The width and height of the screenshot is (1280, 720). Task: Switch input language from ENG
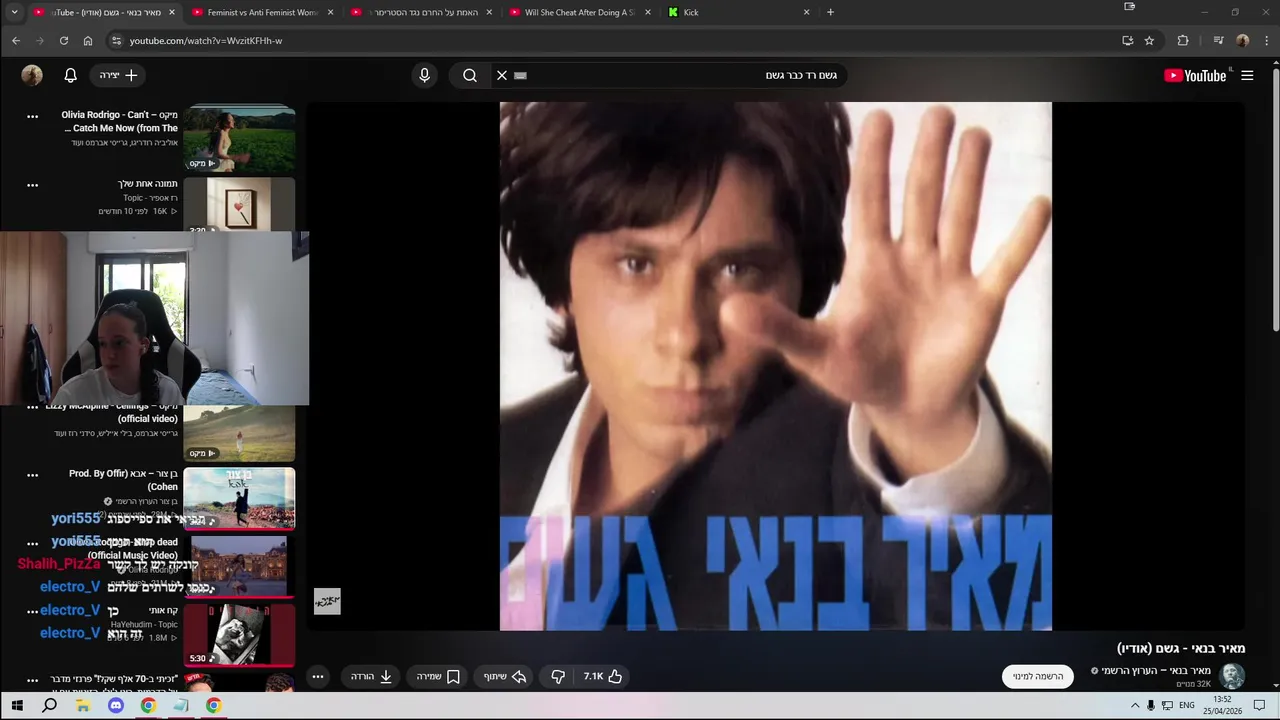coord(1187,705)
